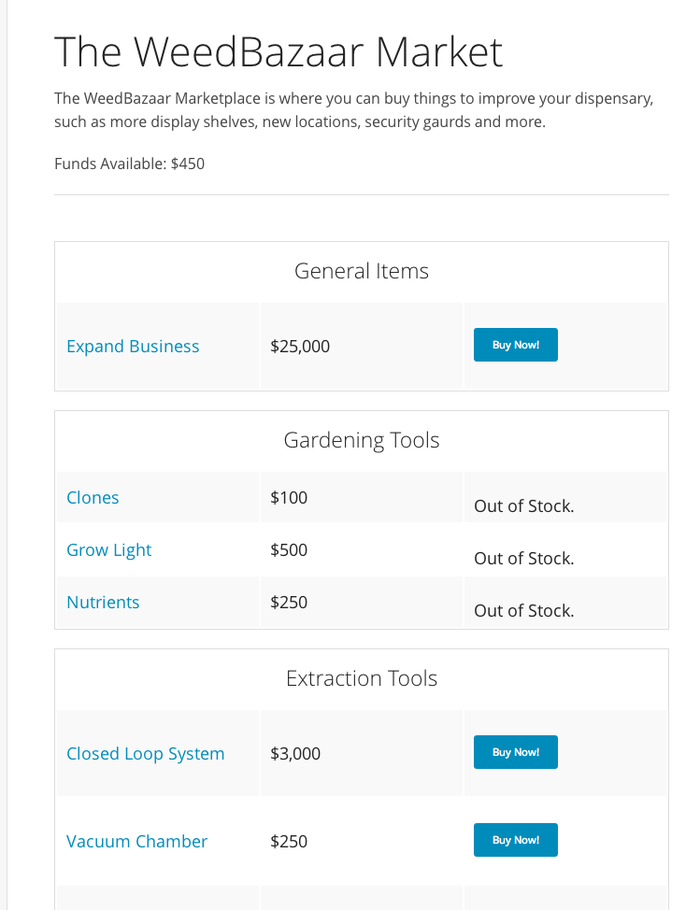Select the $25,000 price text
Image resolution: width=700 pixels, height=910 pixels.
300,346
